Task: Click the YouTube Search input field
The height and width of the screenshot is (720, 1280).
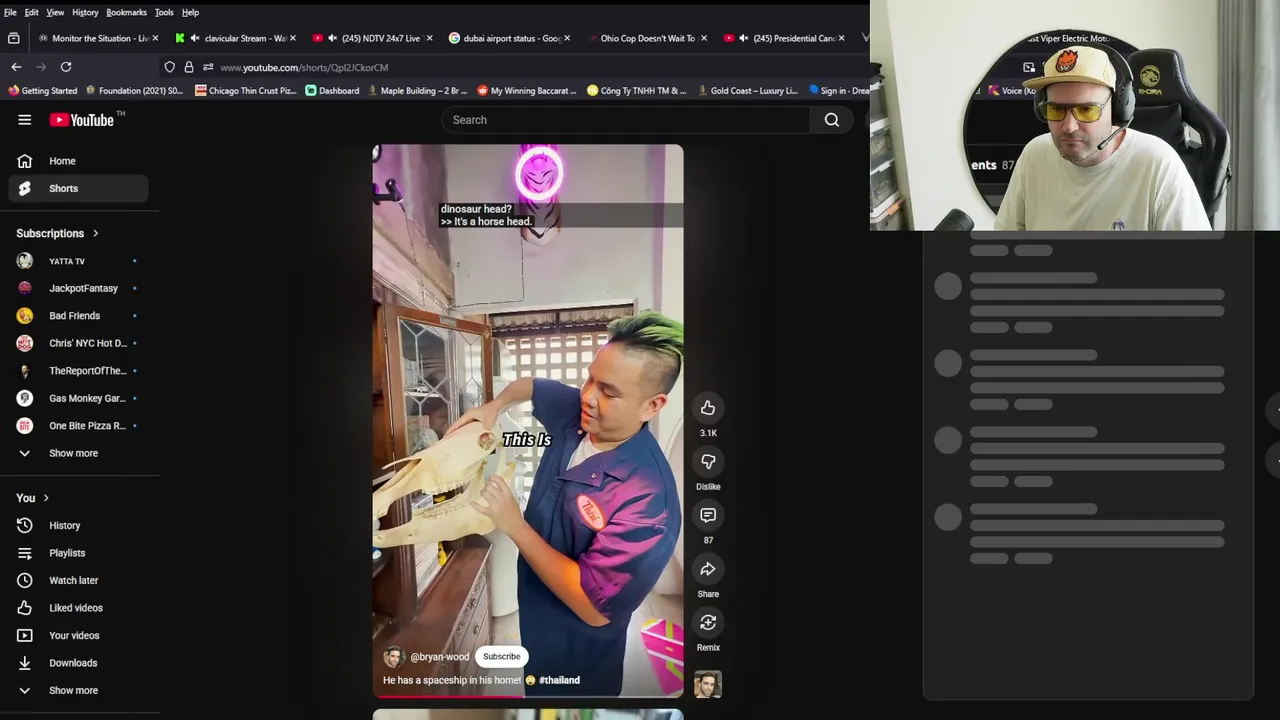Action: point(626,120)
